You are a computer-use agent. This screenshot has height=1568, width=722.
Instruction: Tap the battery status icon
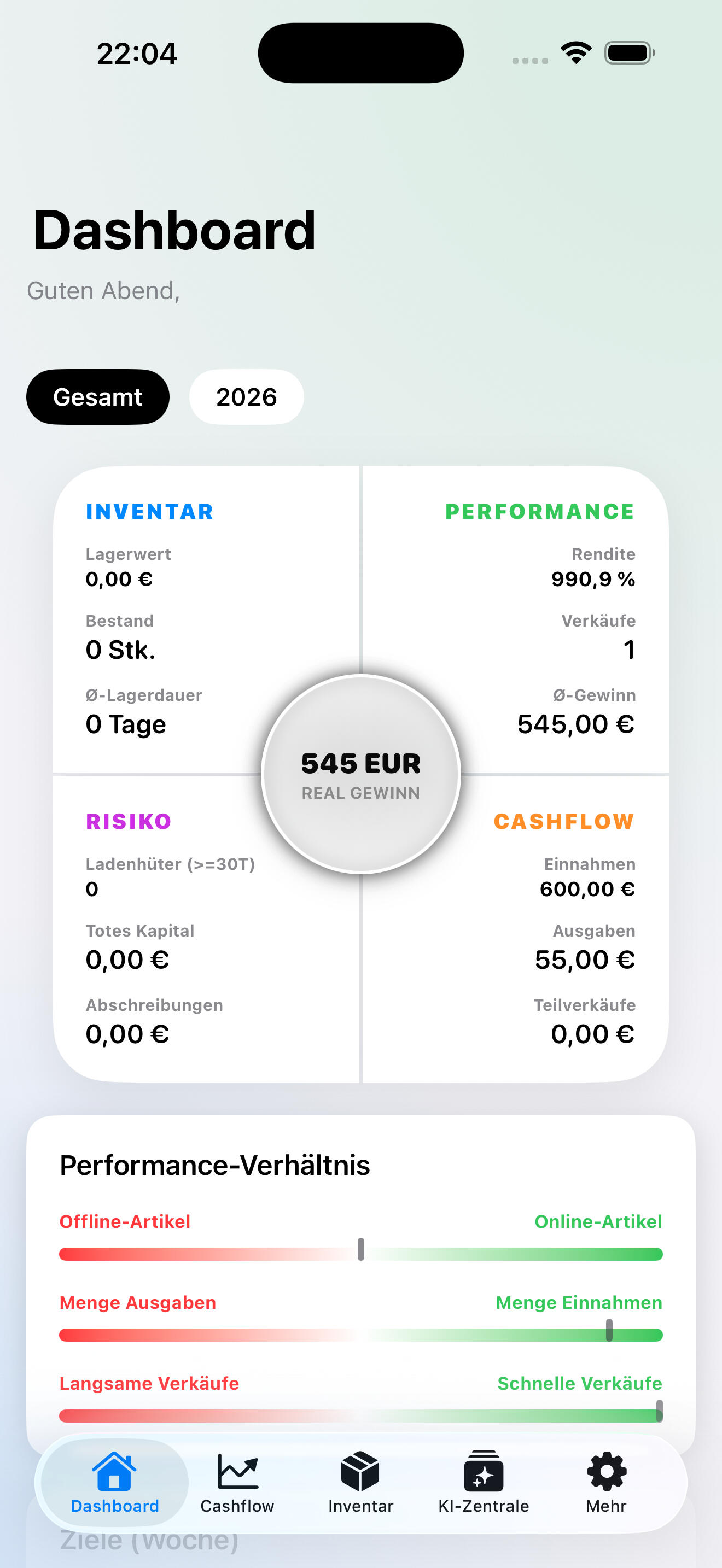pyautogui.click(x=630, y=53)
